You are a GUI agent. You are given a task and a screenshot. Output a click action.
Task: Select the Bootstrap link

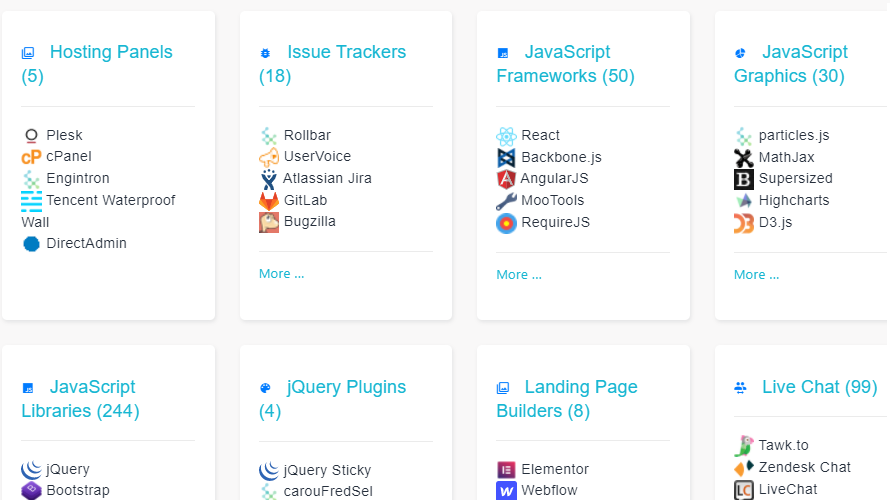pyautogui.click(x=78, y=490)
